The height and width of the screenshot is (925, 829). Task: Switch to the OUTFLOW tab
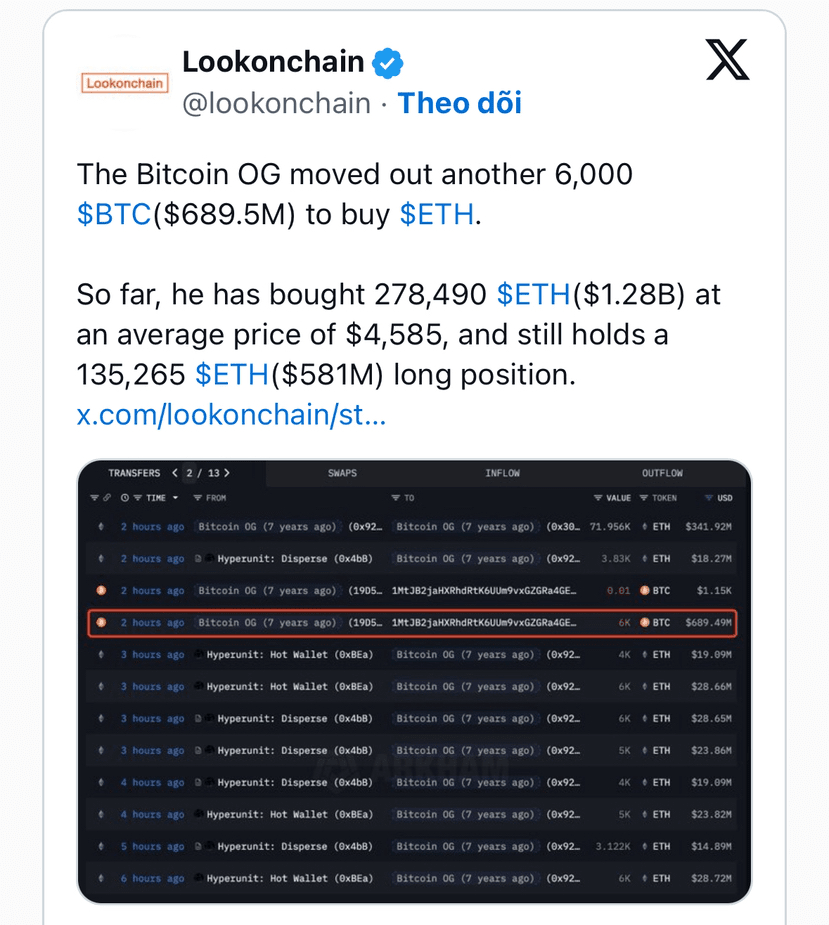tap(662, 473)
